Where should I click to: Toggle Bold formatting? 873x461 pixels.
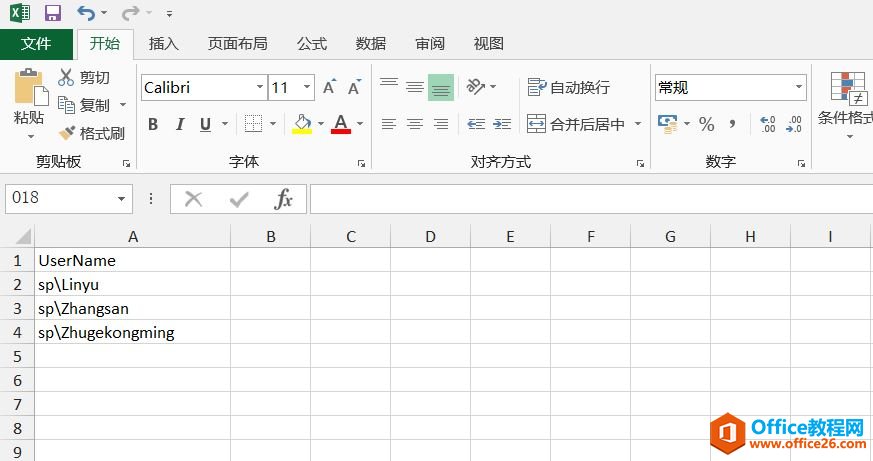pyautogui.click(x=153, y=124)
